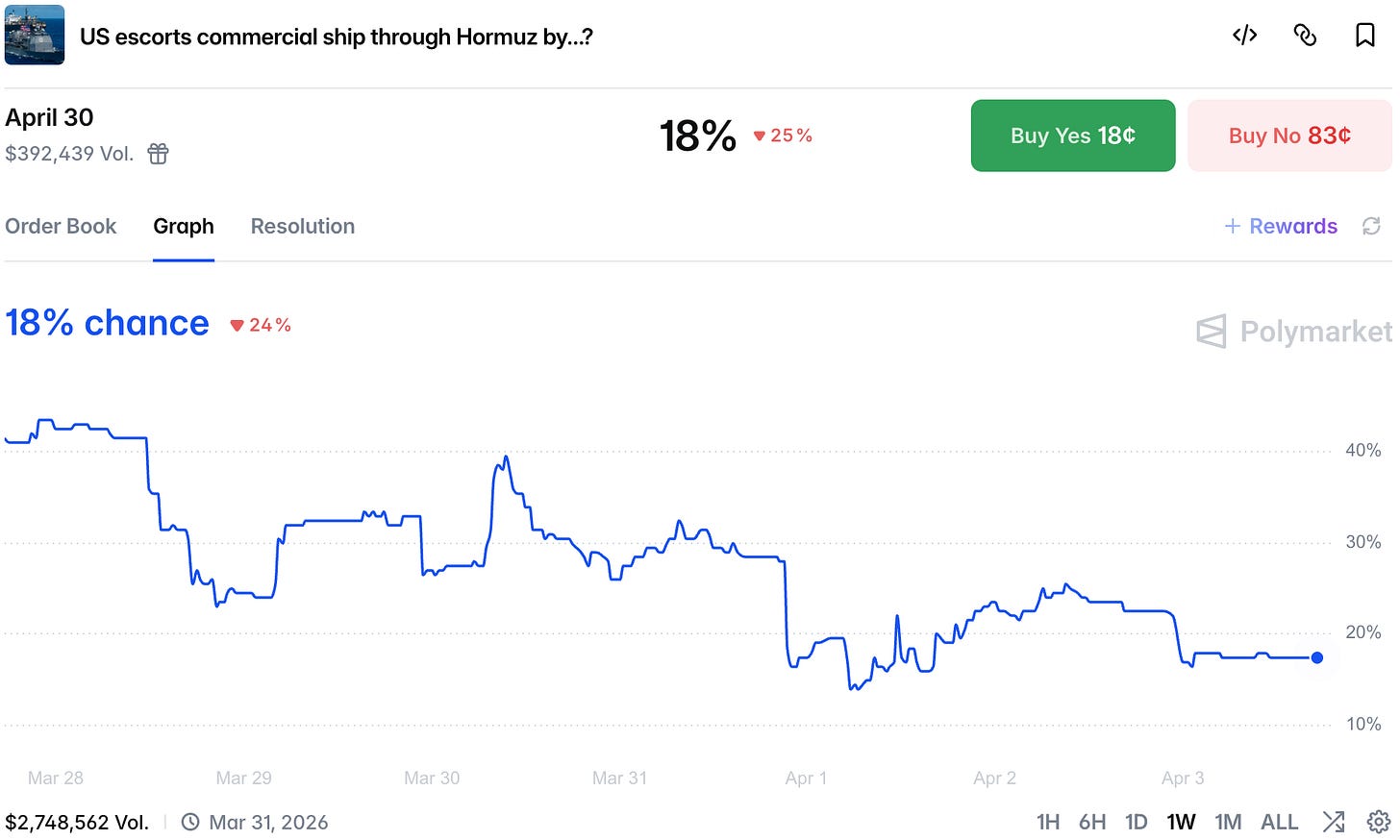Click the blue endpoint dot on chart
Image resolution: width=1400 pixels, height=840 pixels.
[1317, 657]
